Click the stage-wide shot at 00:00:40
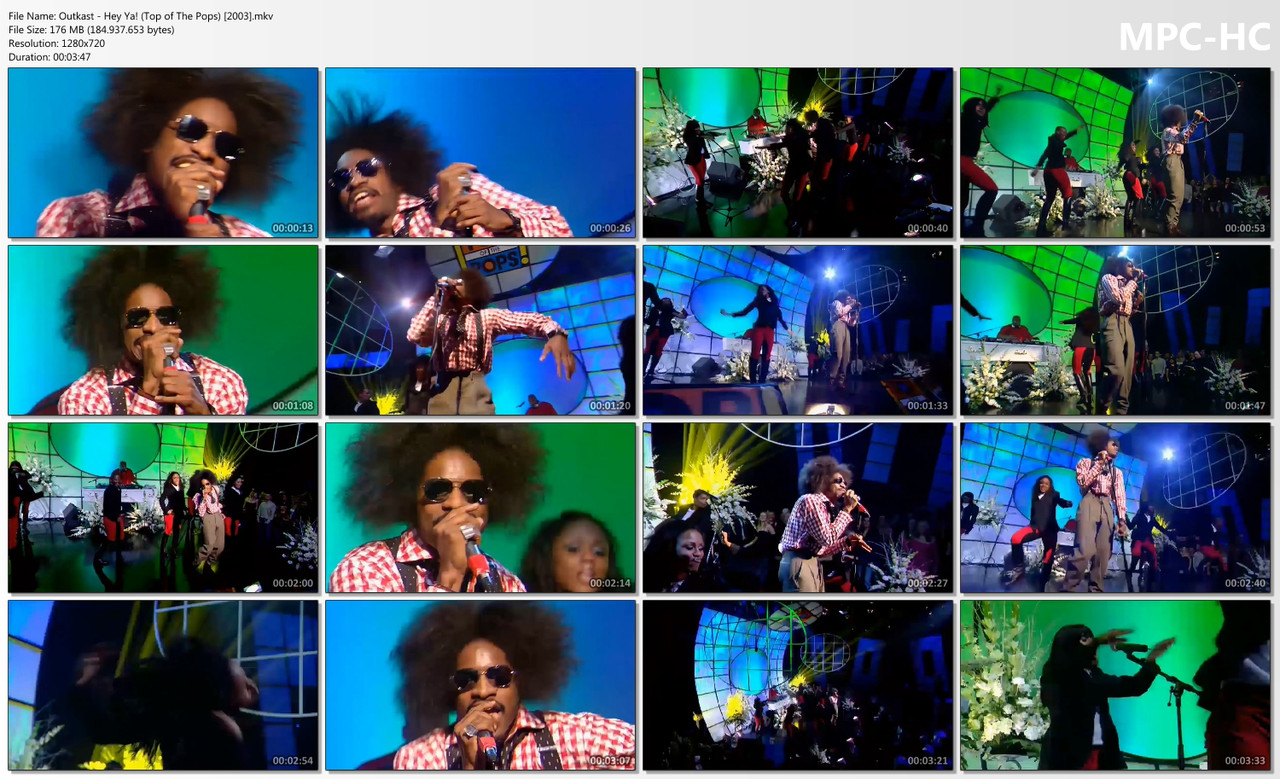The image size is (1280, 779). pyautogui.click(x=797, y=152)
